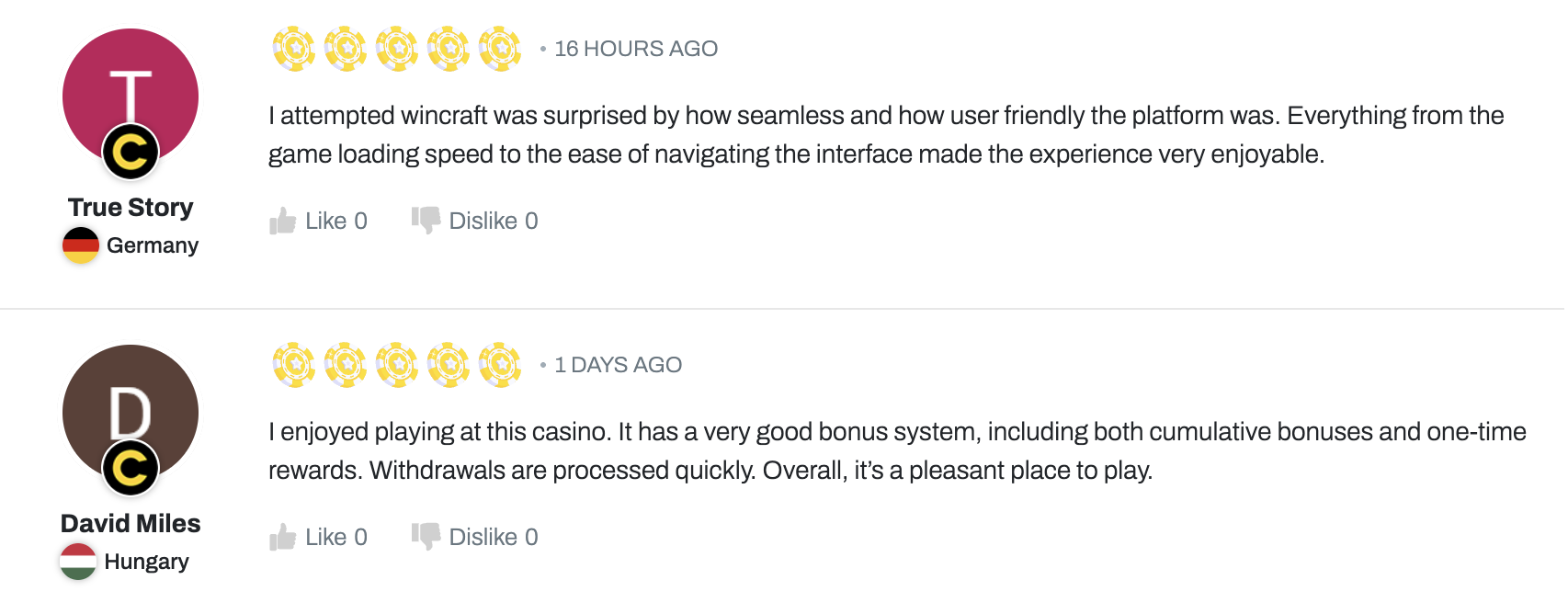
Task: Click thumbs-up icon on David Miles' review
Action: pos(282,537)
